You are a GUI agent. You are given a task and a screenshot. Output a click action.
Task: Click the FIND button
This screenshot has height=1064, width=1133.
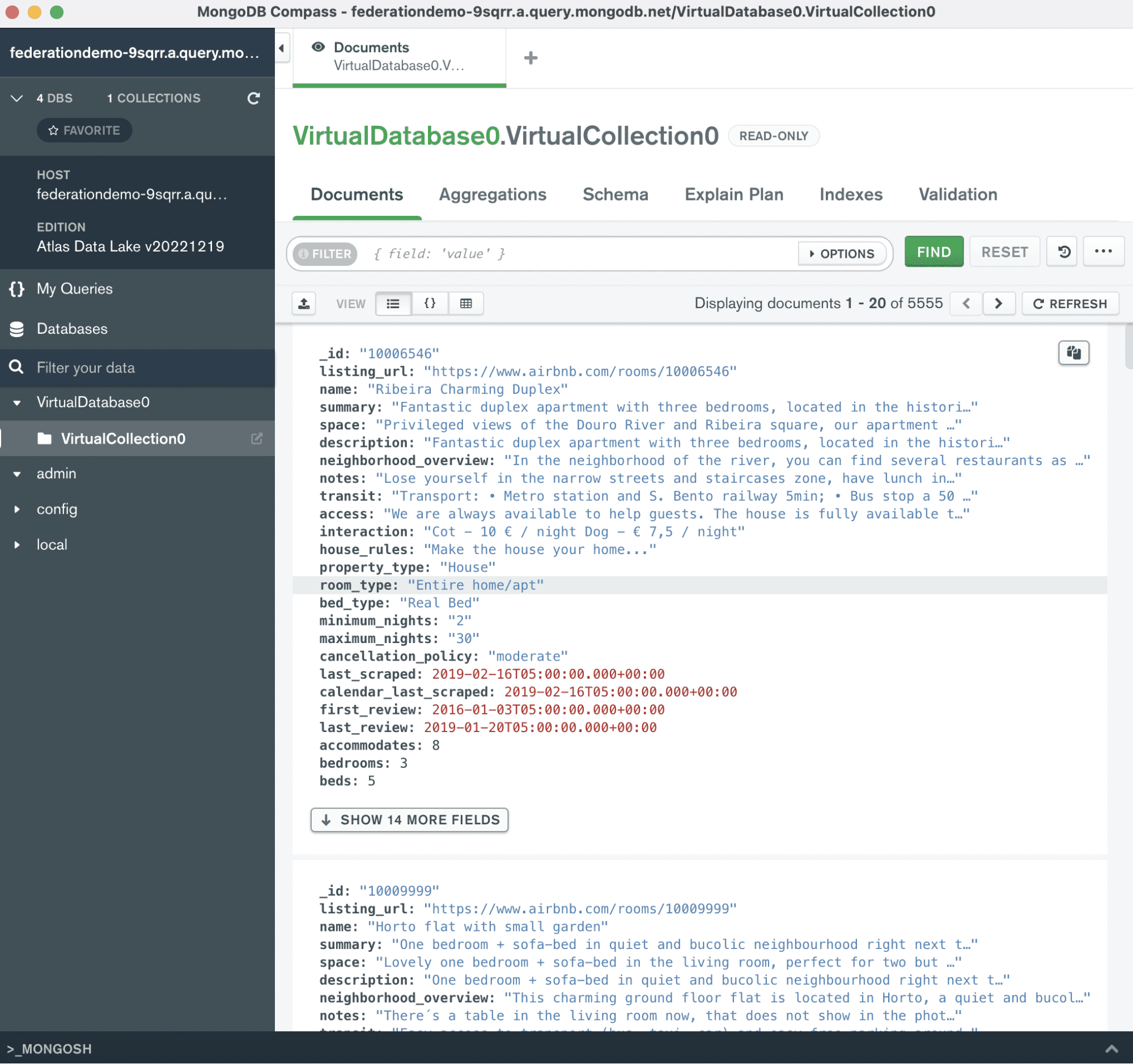coord(934,252)
